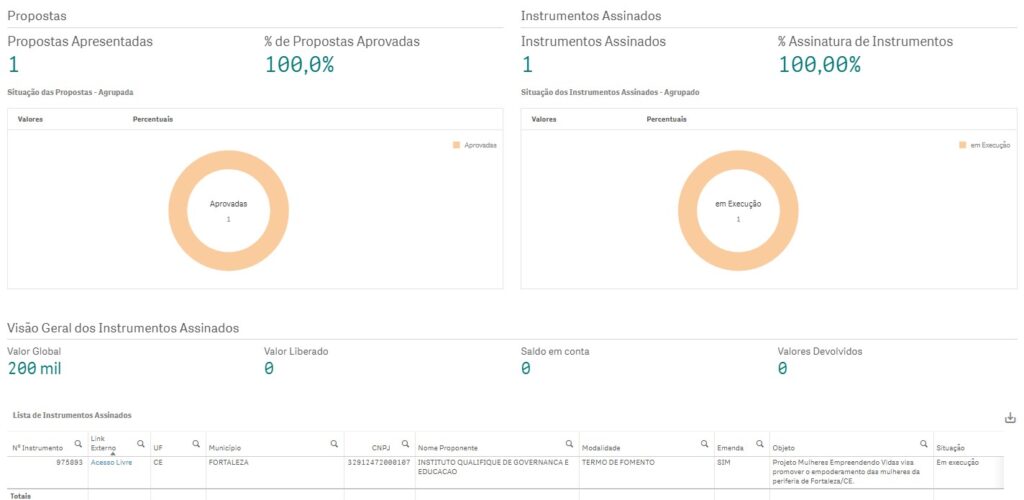The width and height of the screenshot is (1024, 500).
Task: Click the CNPJ column search magnifier
Action: [405, 443]
